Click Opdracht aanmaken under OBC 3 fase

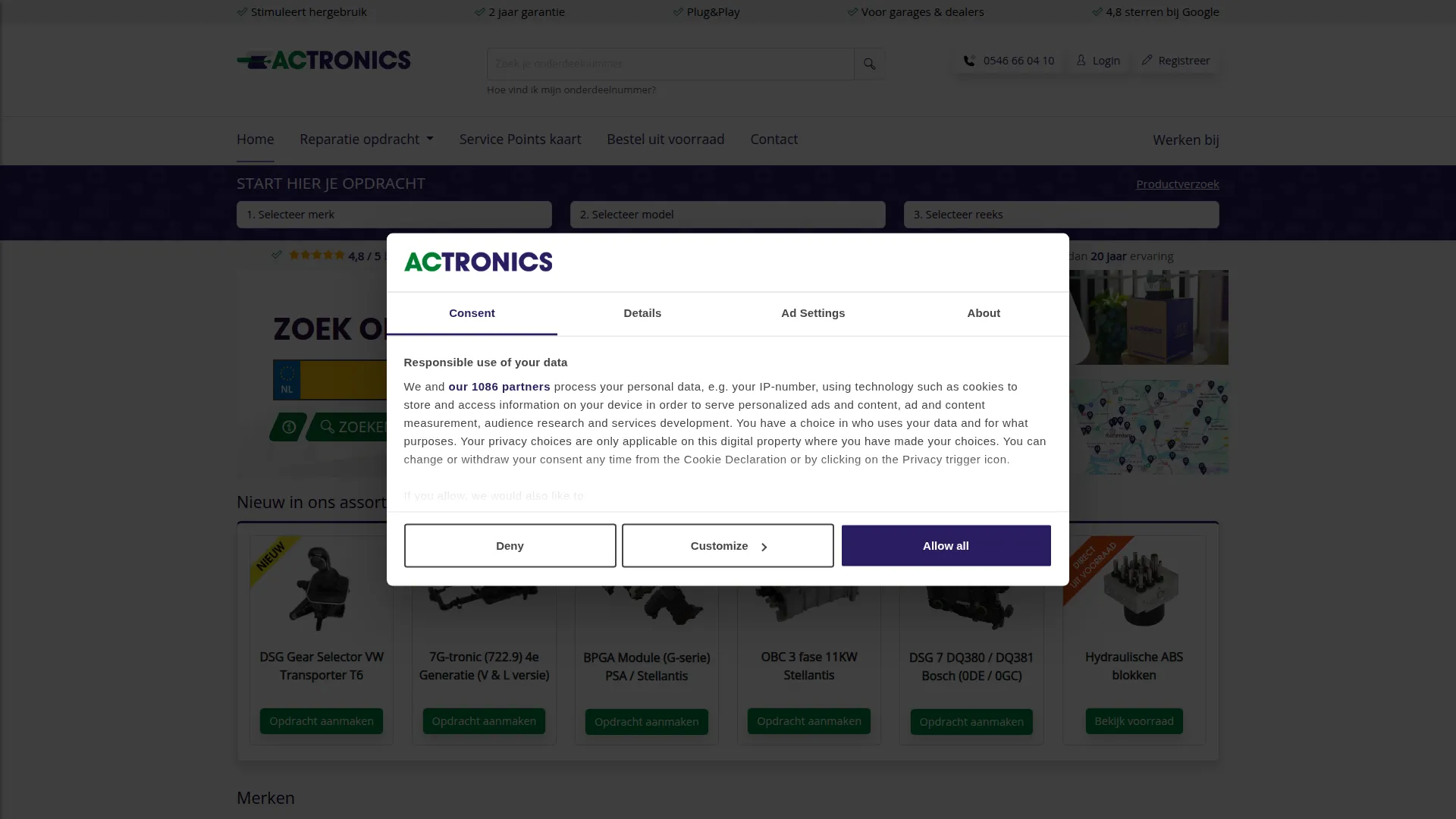pyautogui.click(x=809, y=721)
